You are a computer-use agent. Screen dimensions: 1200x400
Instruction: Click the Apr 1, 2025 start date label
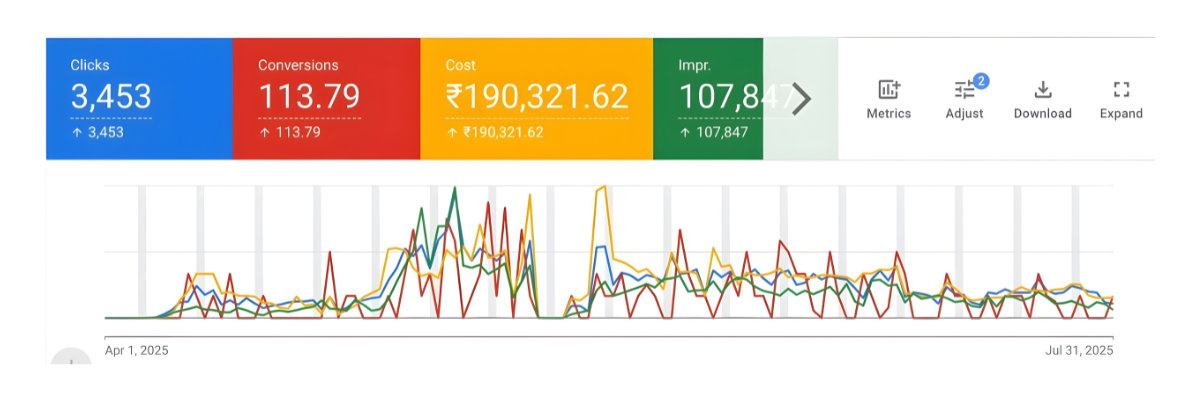click(137, 350)
